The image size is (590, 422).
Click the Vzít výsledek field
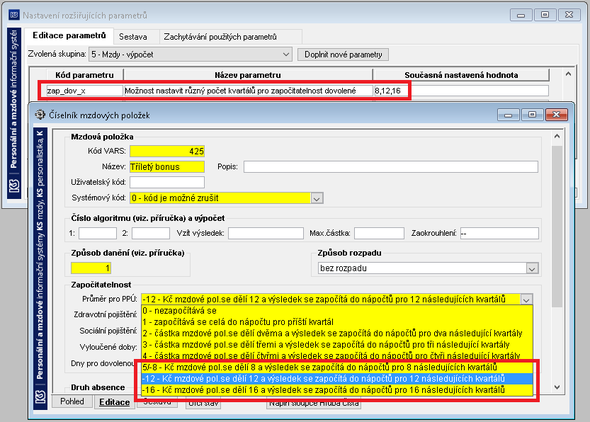coord(266,233)
